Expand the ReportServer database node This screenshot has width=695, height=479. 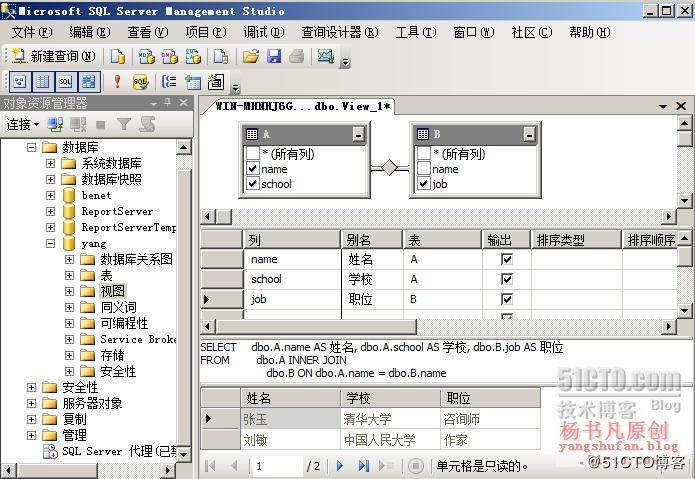[51, 211]
